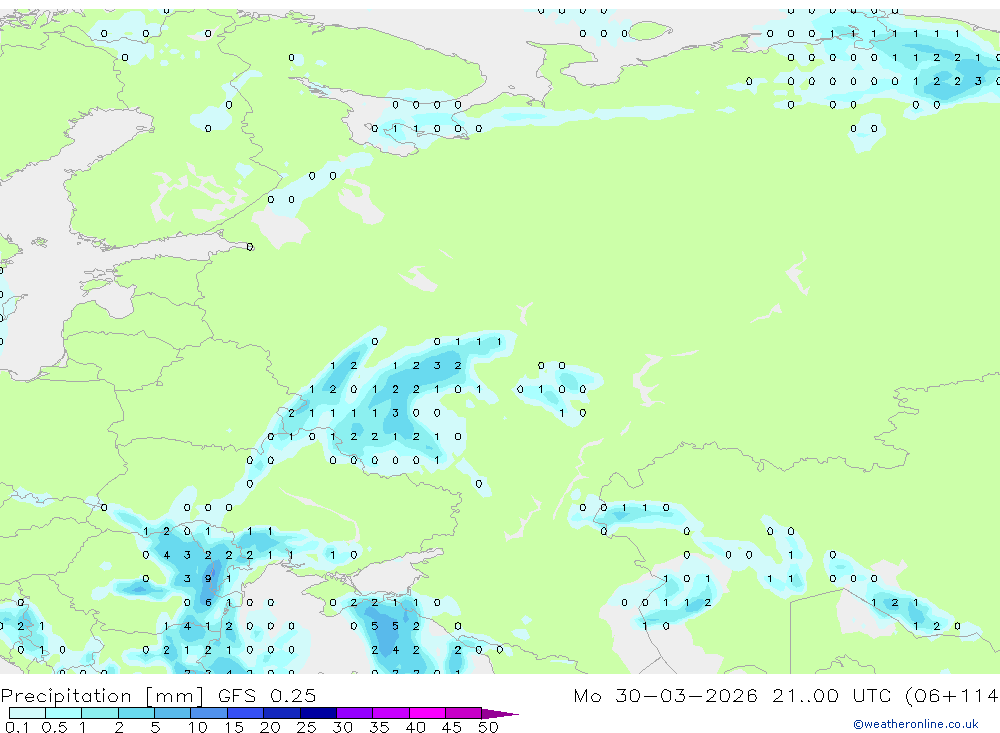Pick the 10–15 mm legend color segment
The image size is (1000, 733).
coord(209,713)
